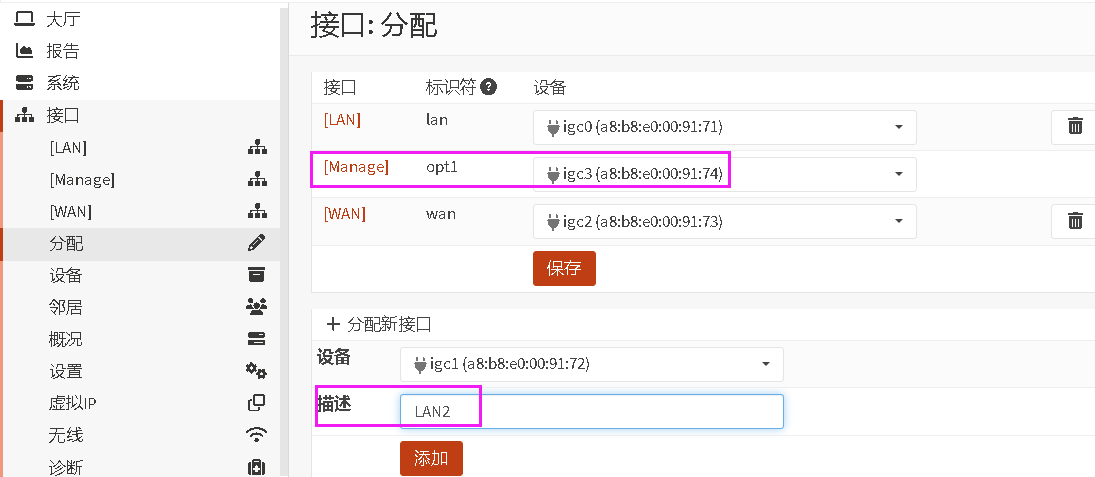This screenshot has height=477, width=1095.
Task: Delete the WAN interface via trash icon
Action: click(x=1075, y=221)
